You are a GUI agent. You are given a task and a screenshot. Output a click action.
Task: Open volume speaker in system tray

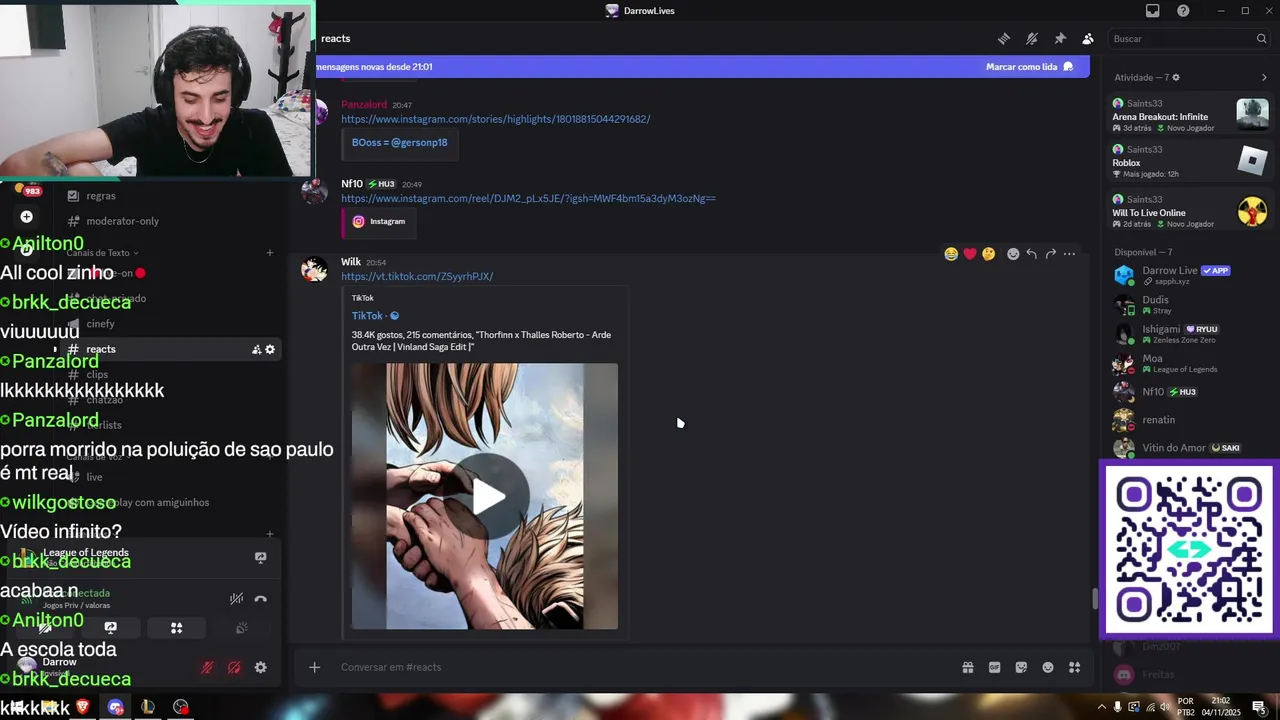[x=1165, y=707]
